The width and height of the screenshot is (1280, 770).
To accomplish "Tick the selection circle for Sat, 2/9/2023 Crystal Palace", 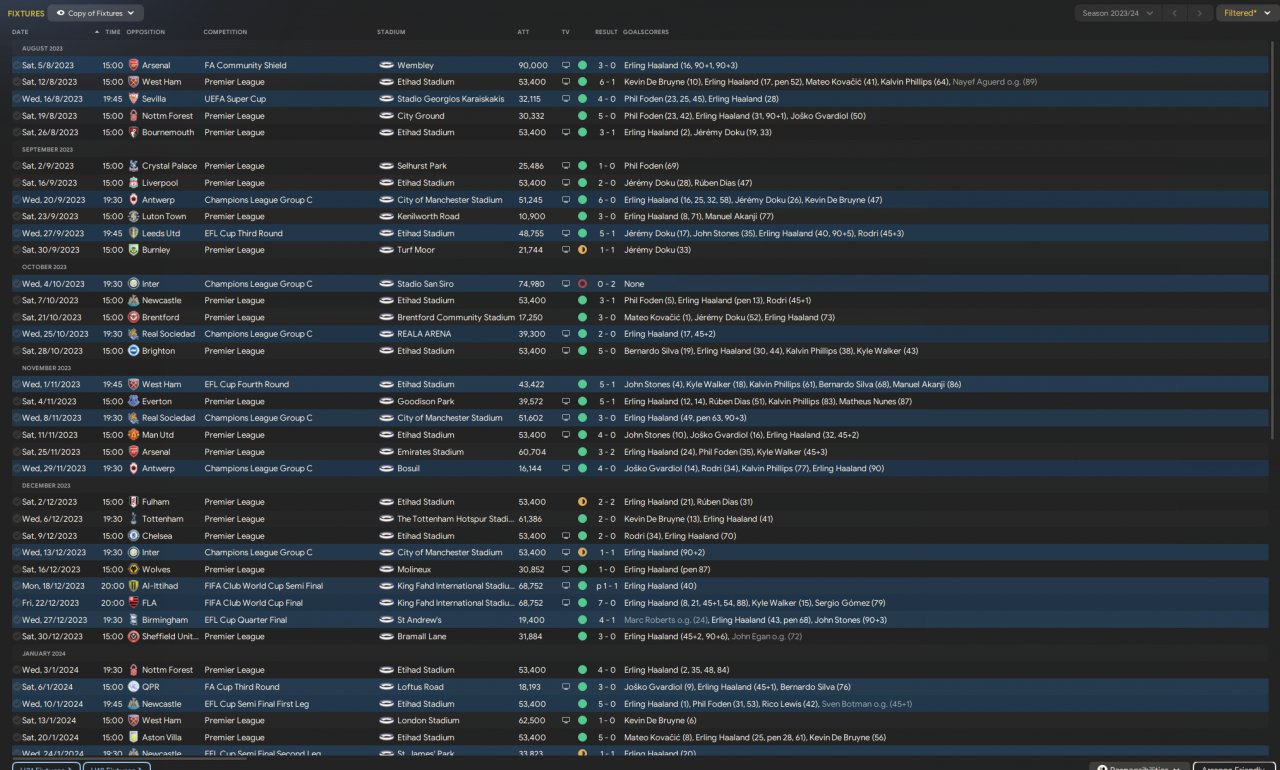I will tap(16, 166).
